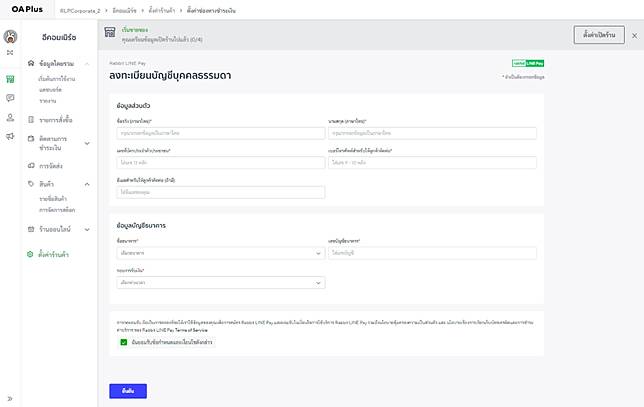Click the bank account number field
Viewport: 644px width, 407px height.
[432, 254]
